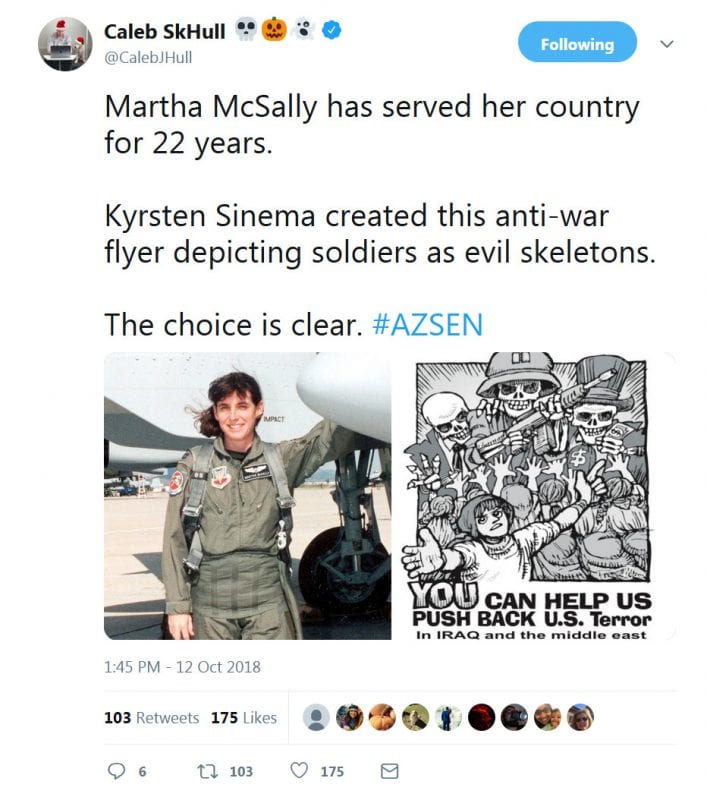
Task: Open the anti-war skeleton flyer image
Action: [x=533, y=496]
